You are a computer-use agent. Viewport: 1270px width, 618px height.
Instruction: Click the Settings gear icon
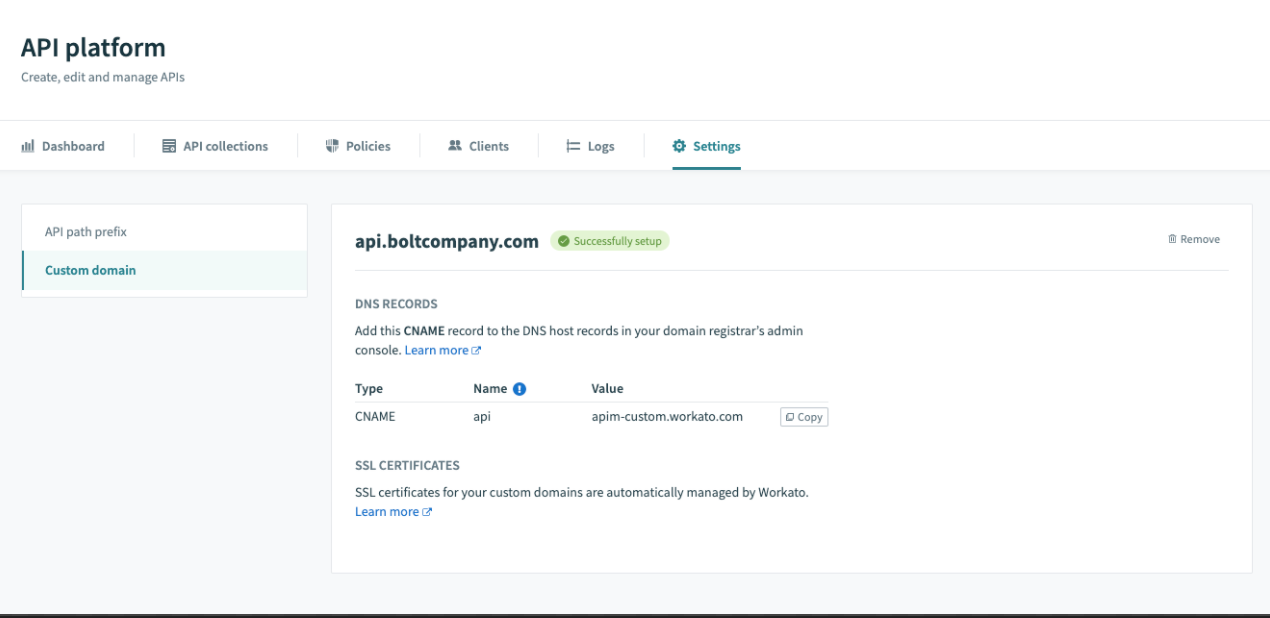678,145
